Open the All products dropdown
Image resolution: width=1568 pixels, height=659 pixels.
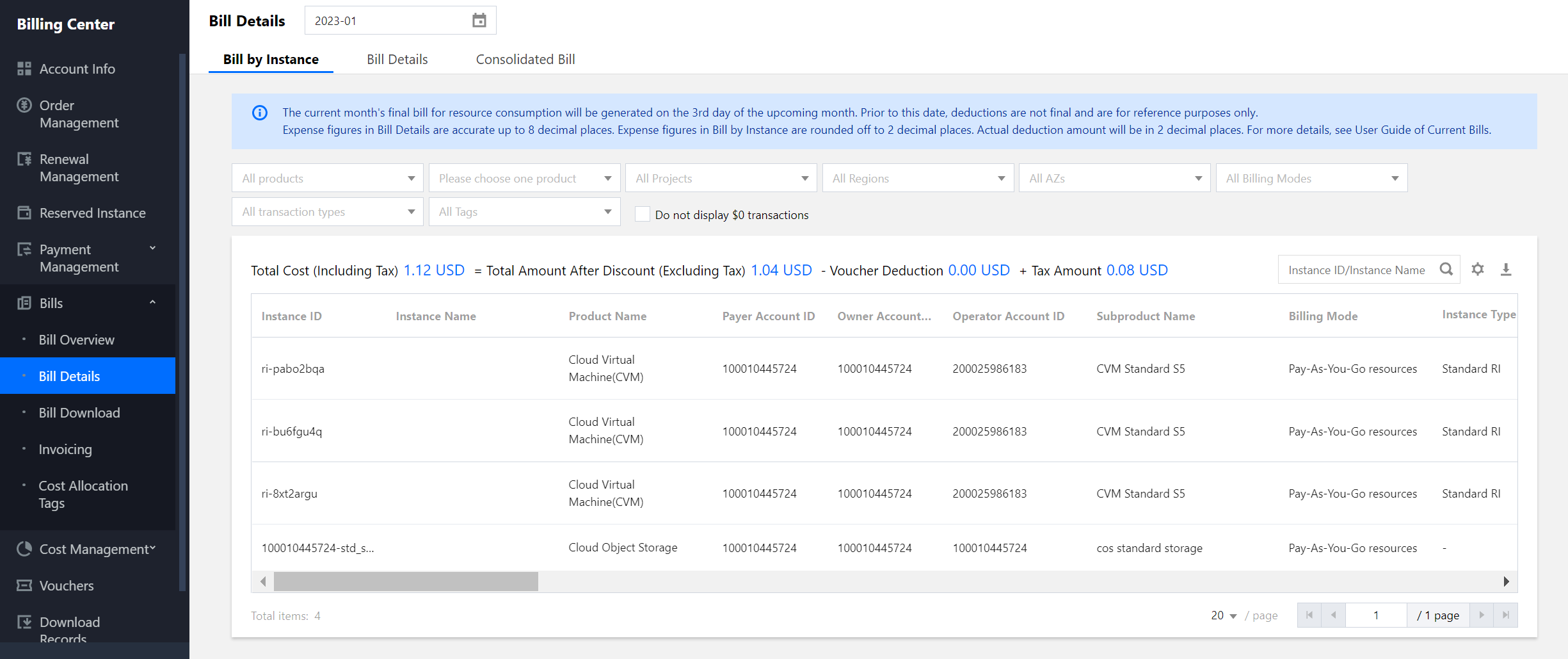(x=327, y=178)
